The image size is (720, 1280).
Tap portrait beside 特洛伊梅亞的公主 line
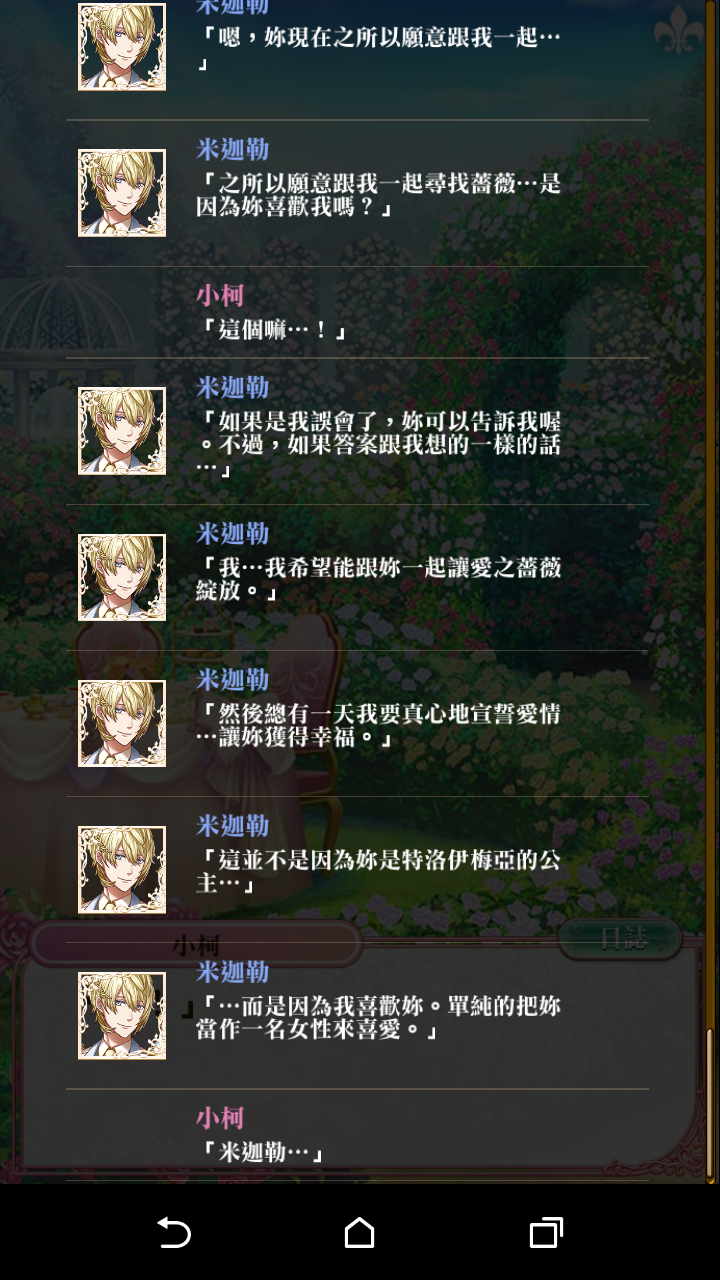(122, 869)
